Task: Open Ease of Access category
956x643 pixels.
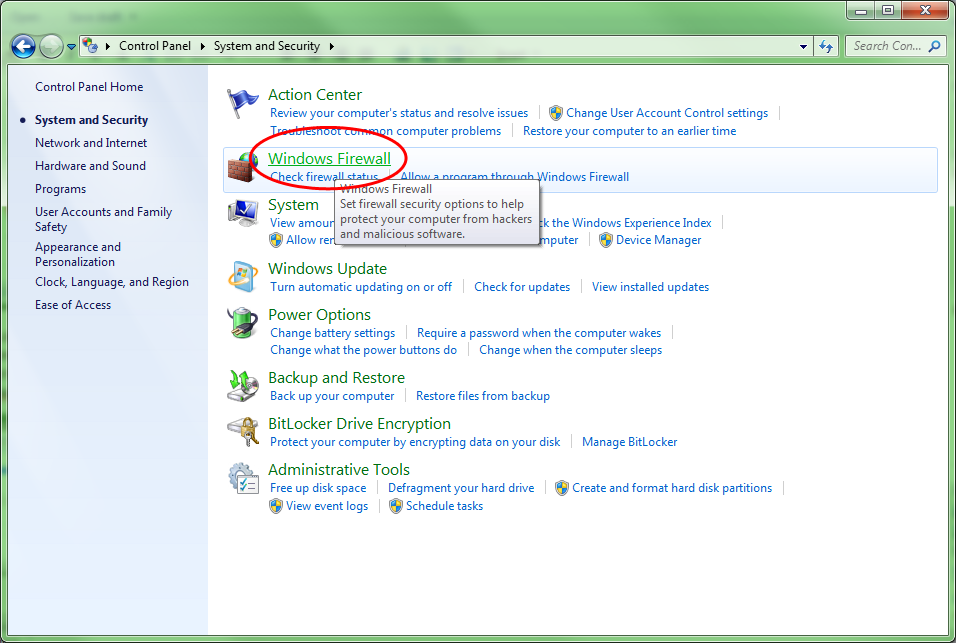Action: [73, 305]
